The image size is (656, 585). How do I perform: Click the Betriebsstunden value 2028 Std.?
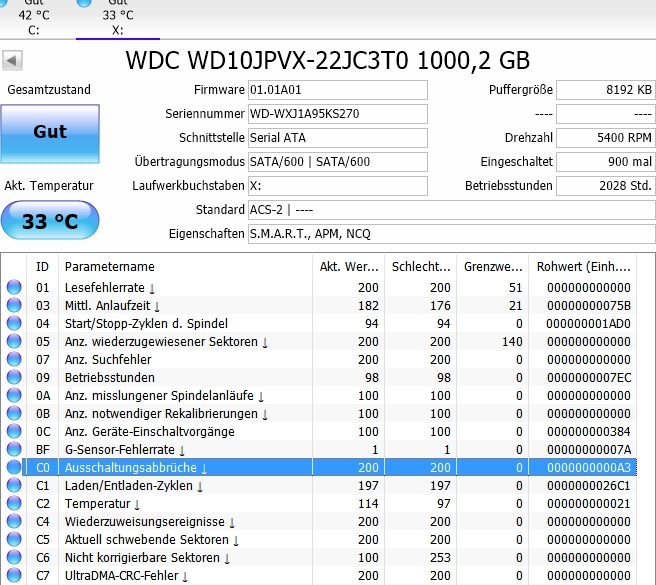605,186
